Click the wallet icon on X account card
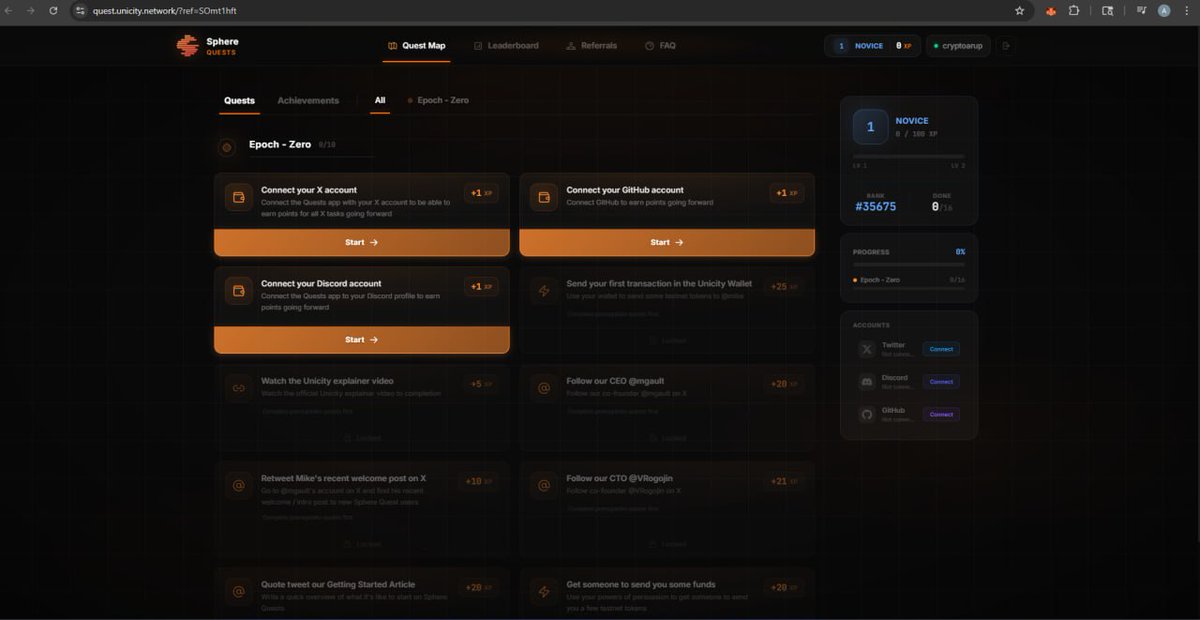 click(238, 197)
